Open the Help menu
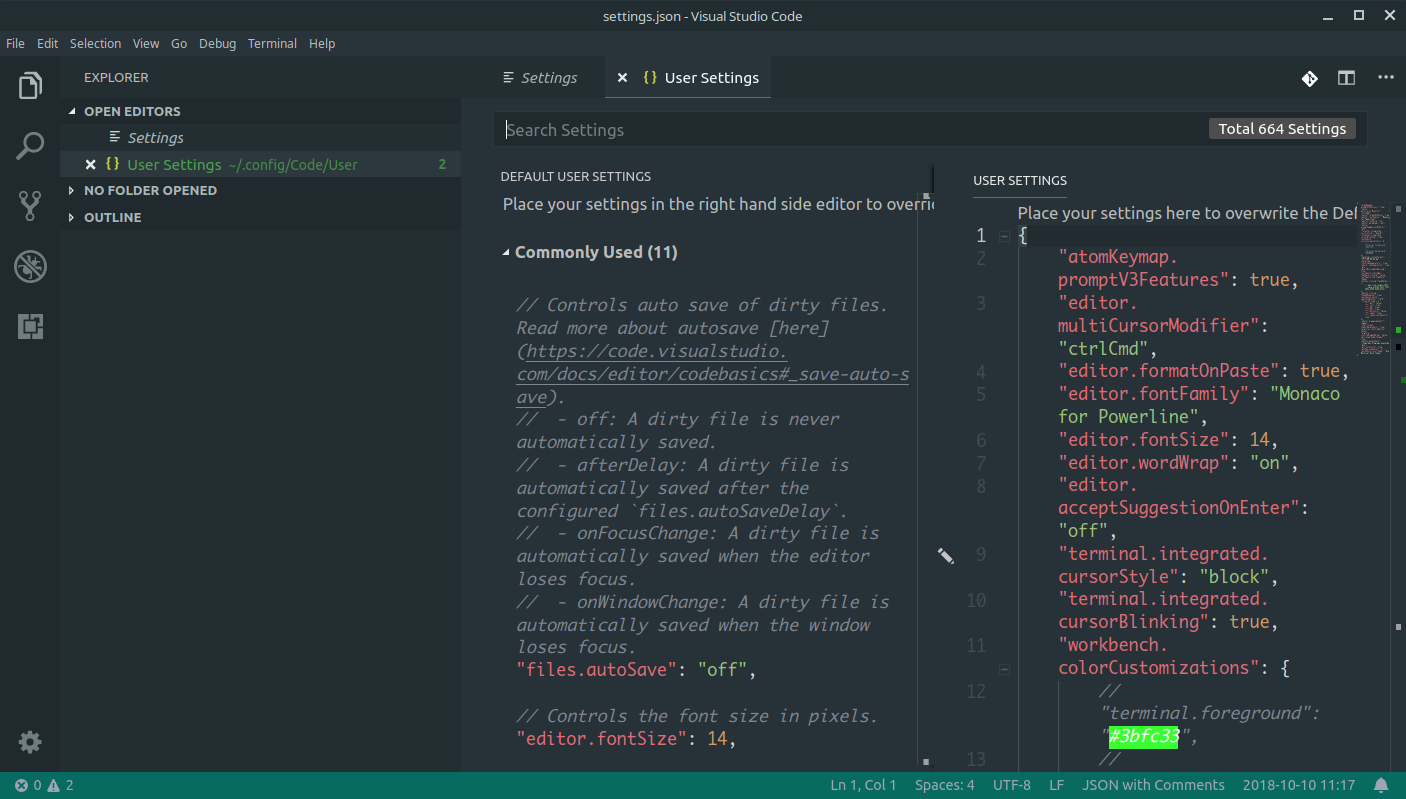The image size is (1406, 799). click(322, 44)
